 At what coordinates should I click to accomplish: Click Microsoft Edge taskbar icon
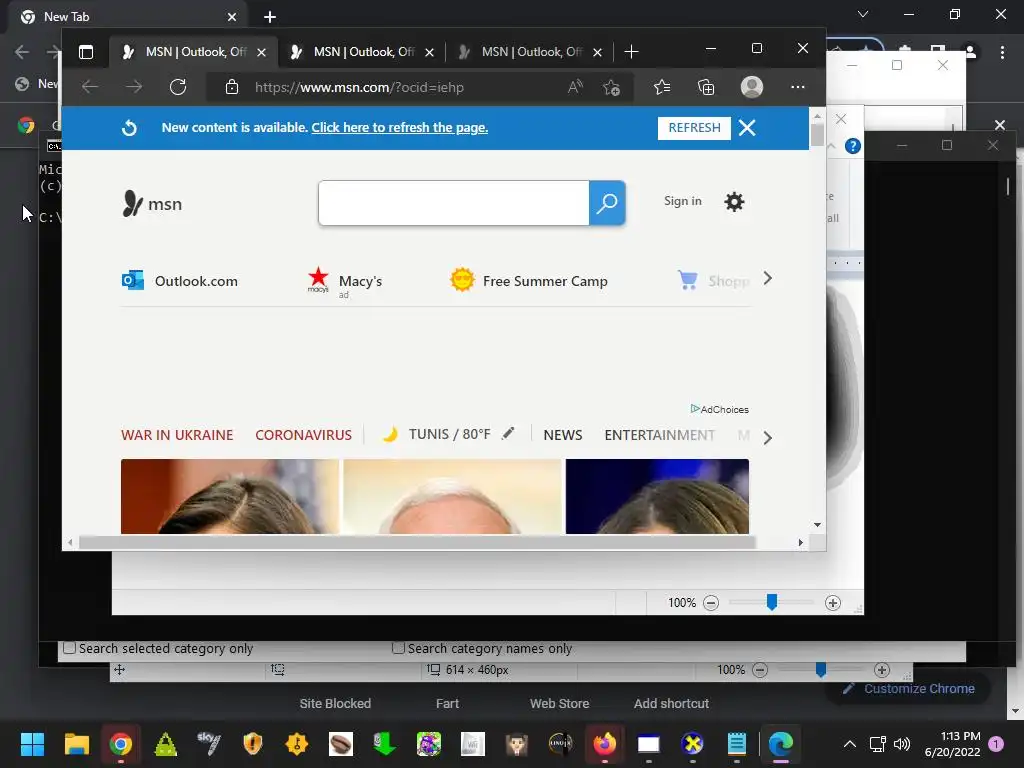tap(780, 744)
